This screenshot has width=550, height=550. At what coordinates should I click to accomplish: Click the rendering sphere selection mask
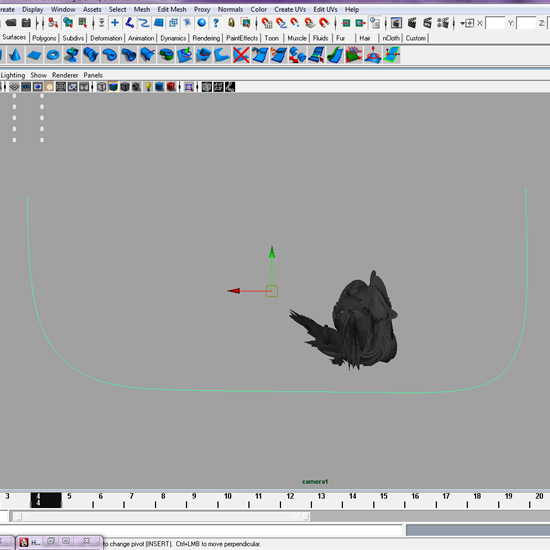point(202,23)
